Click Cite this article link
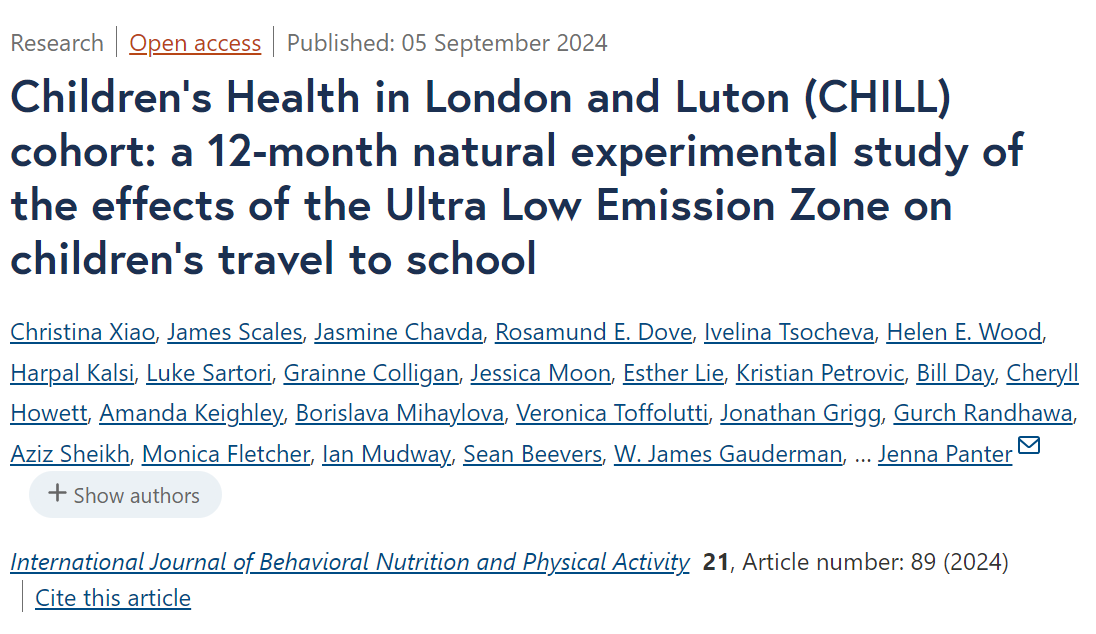Viewport: 1096px width, 634px height. click(x=113, y=598)
